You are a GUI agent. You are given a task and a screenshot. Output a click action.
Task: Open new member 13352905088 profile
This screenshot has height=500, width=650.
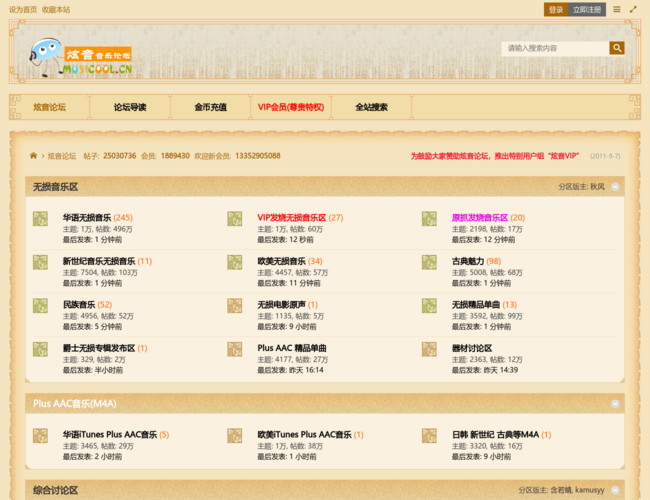pos(258,156)
